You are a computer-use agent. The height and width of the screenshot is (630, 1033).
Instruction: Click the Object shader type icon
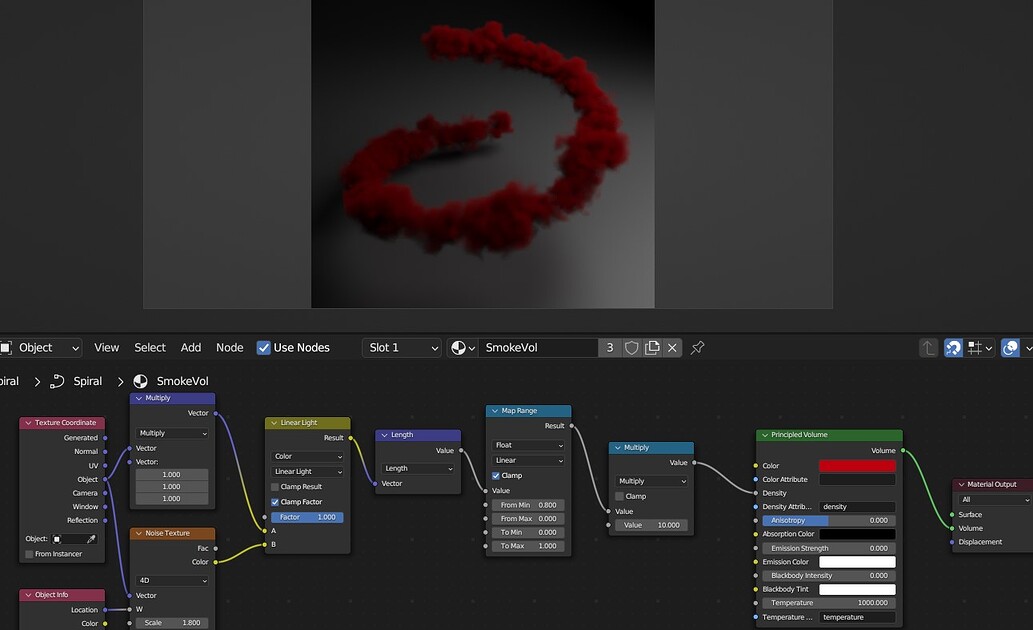6,347
